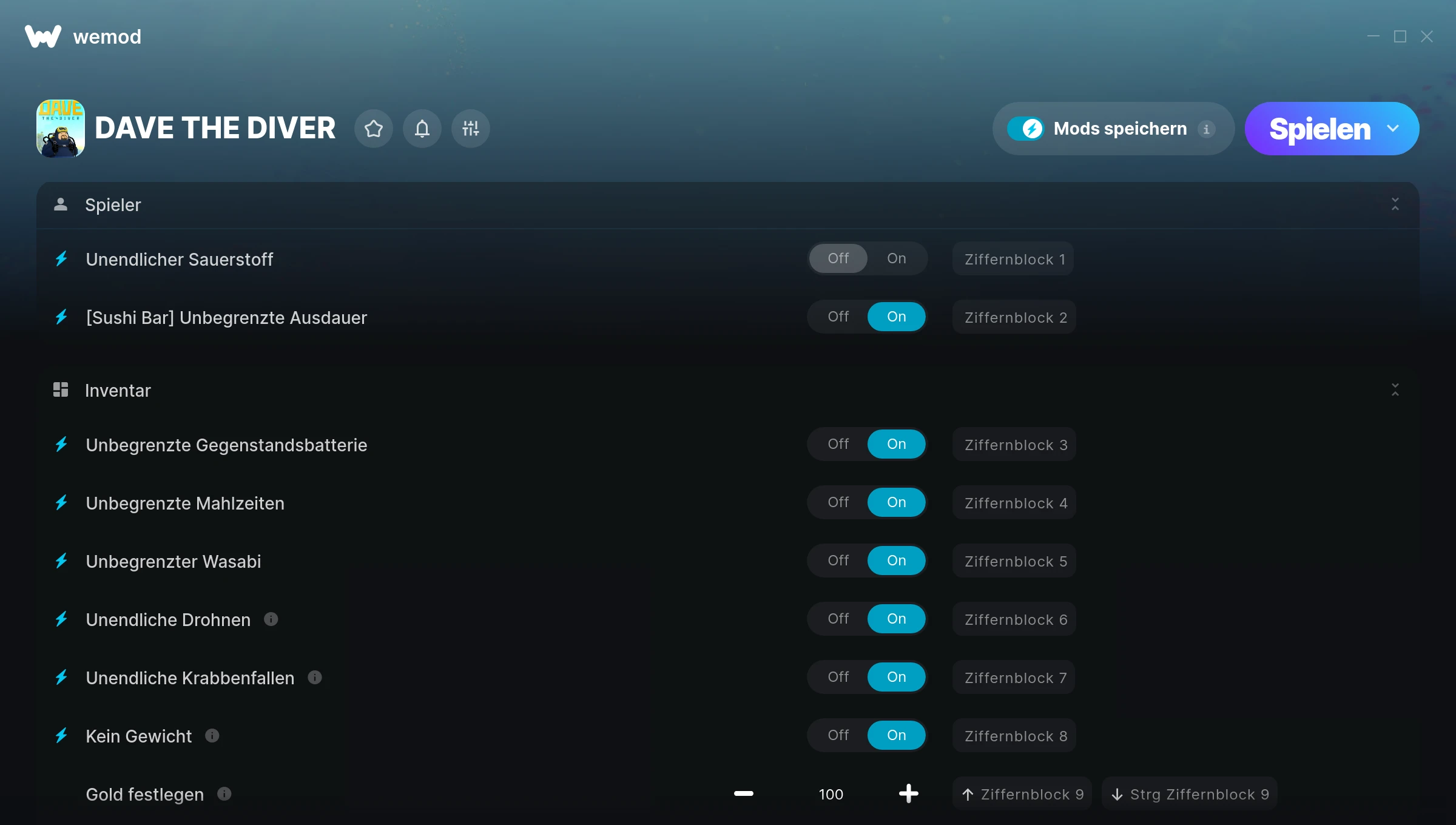Image resolution: width=1456 pixels, height=825 pixels.
Task: Turn off Unbegrenzte Mahlzeiten
Action: tap(838, 502)
